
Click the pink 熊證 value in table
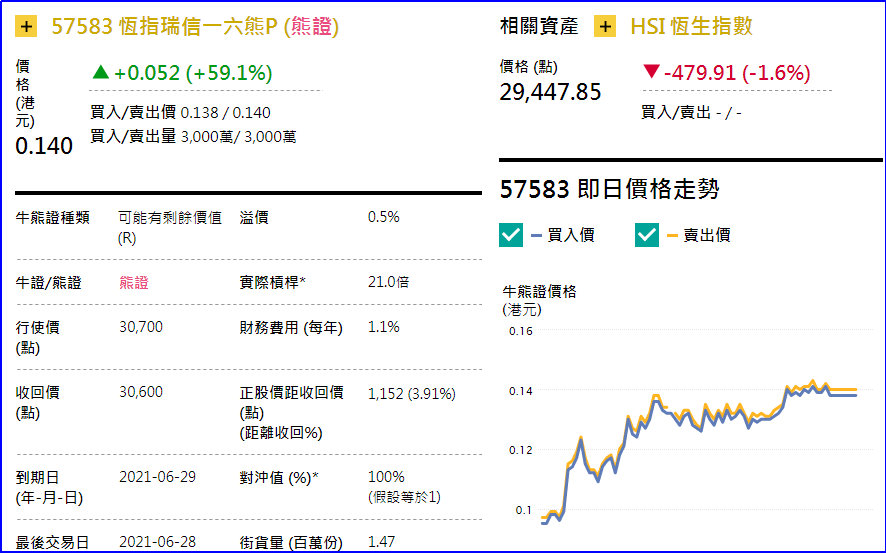(x=134, y=282)
